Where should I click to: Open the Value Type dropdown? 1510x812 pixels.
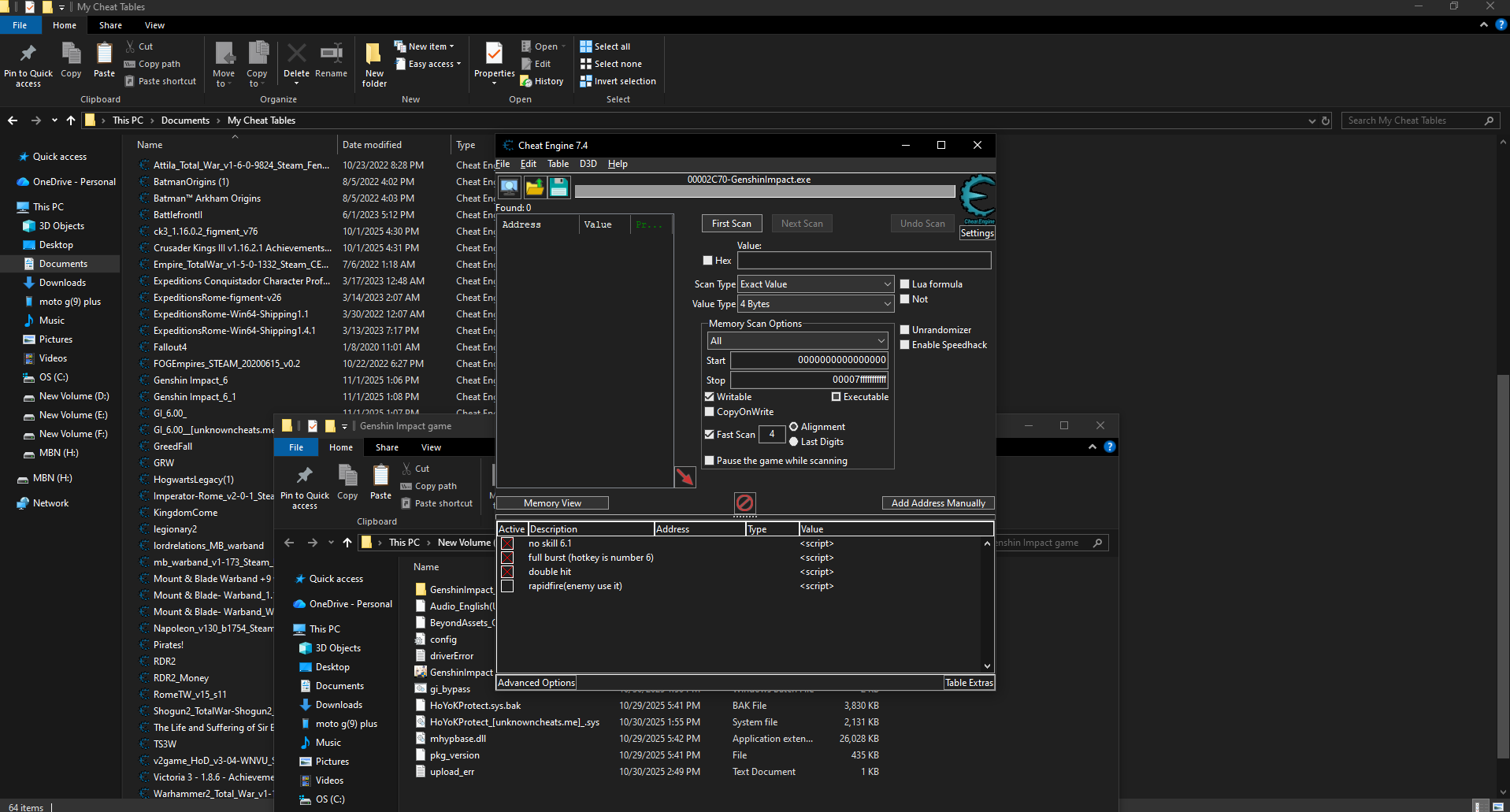pyautogui.click(x=815, y=304)
